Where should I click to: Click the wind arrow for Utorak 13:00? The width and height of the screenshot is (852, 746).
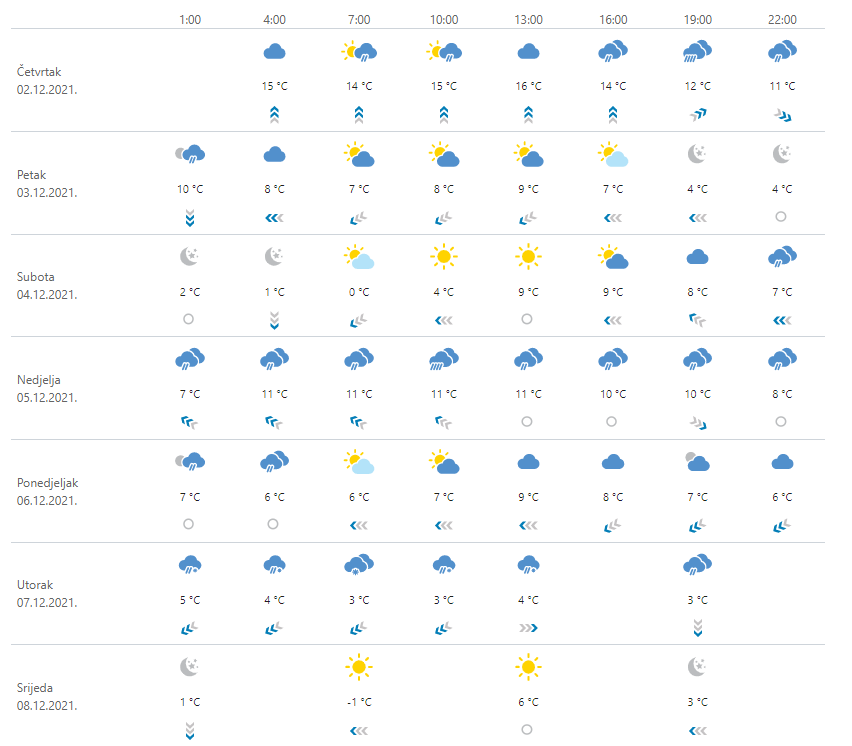(528, 628)
